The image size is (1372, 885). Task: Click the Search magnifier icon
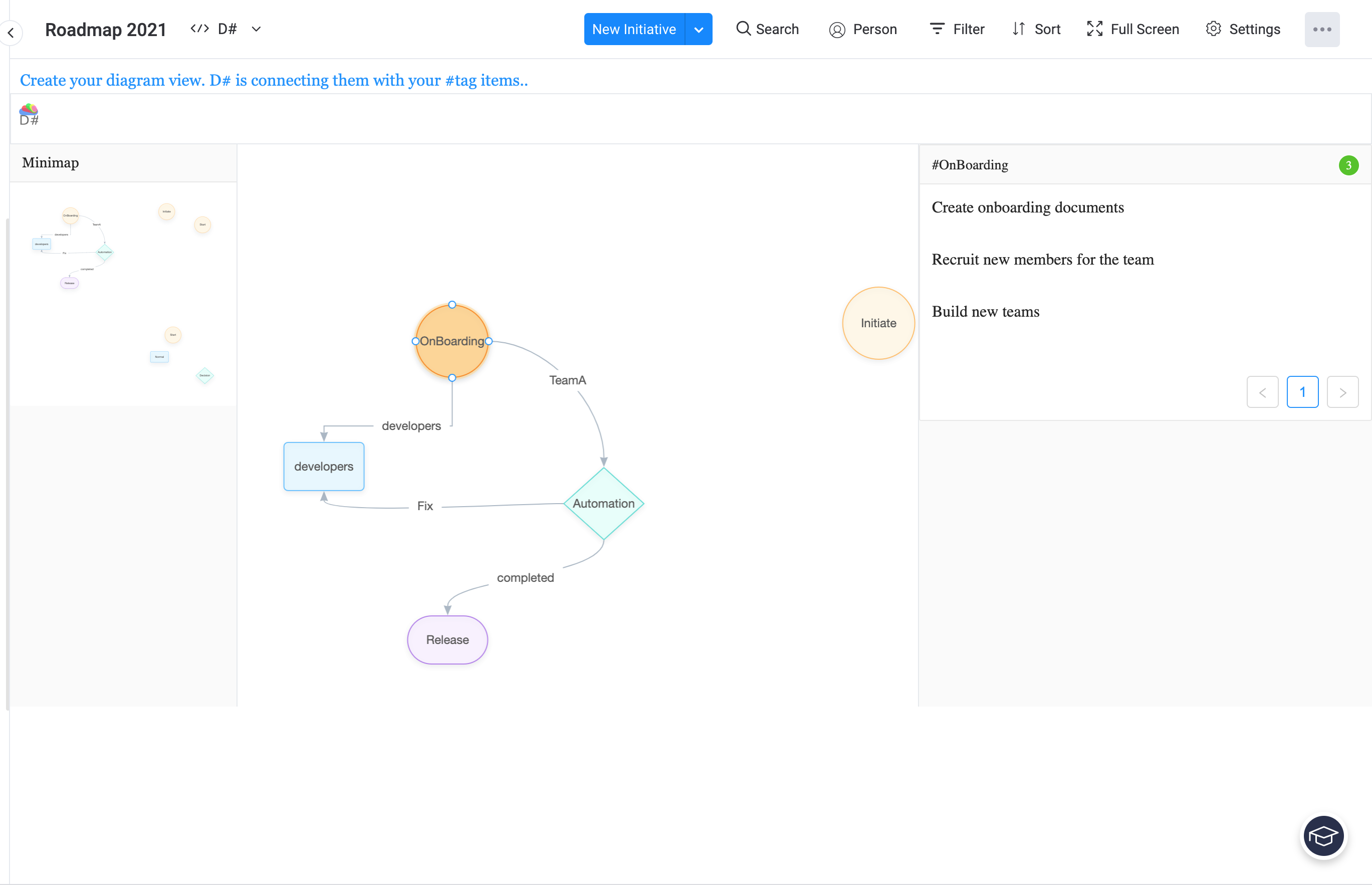pyautogui.click(x=744, y=29)
